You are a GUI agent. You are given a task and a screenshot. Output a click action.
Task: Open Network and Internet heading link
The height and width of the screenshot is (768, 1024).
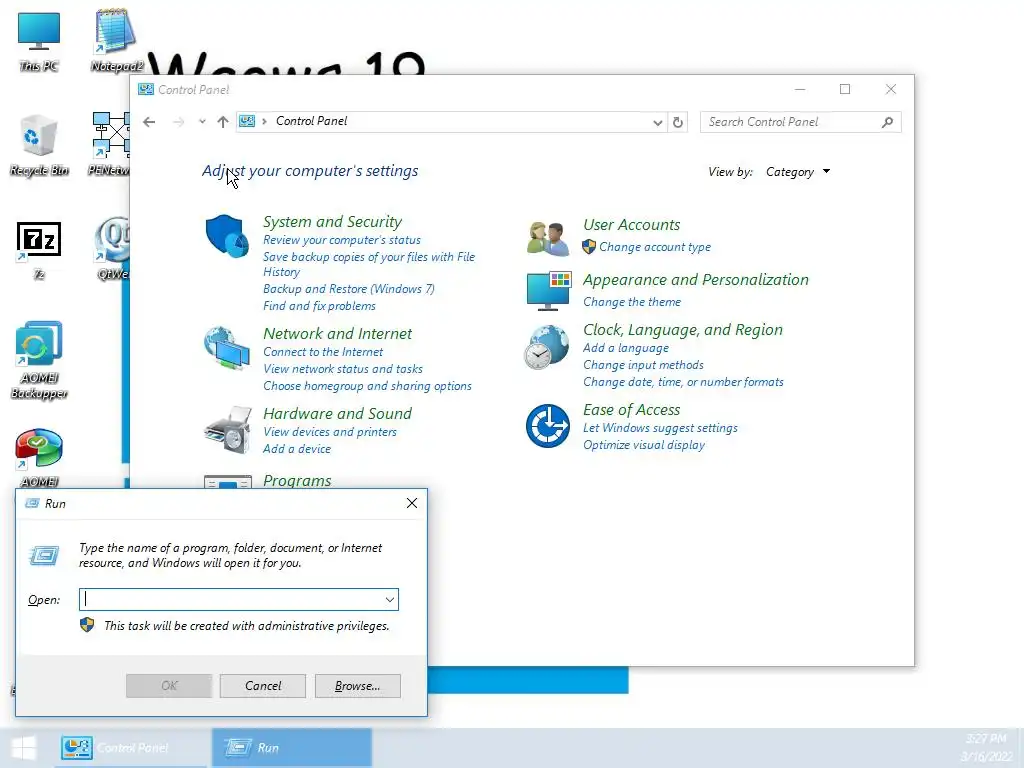tap(338, 334)
